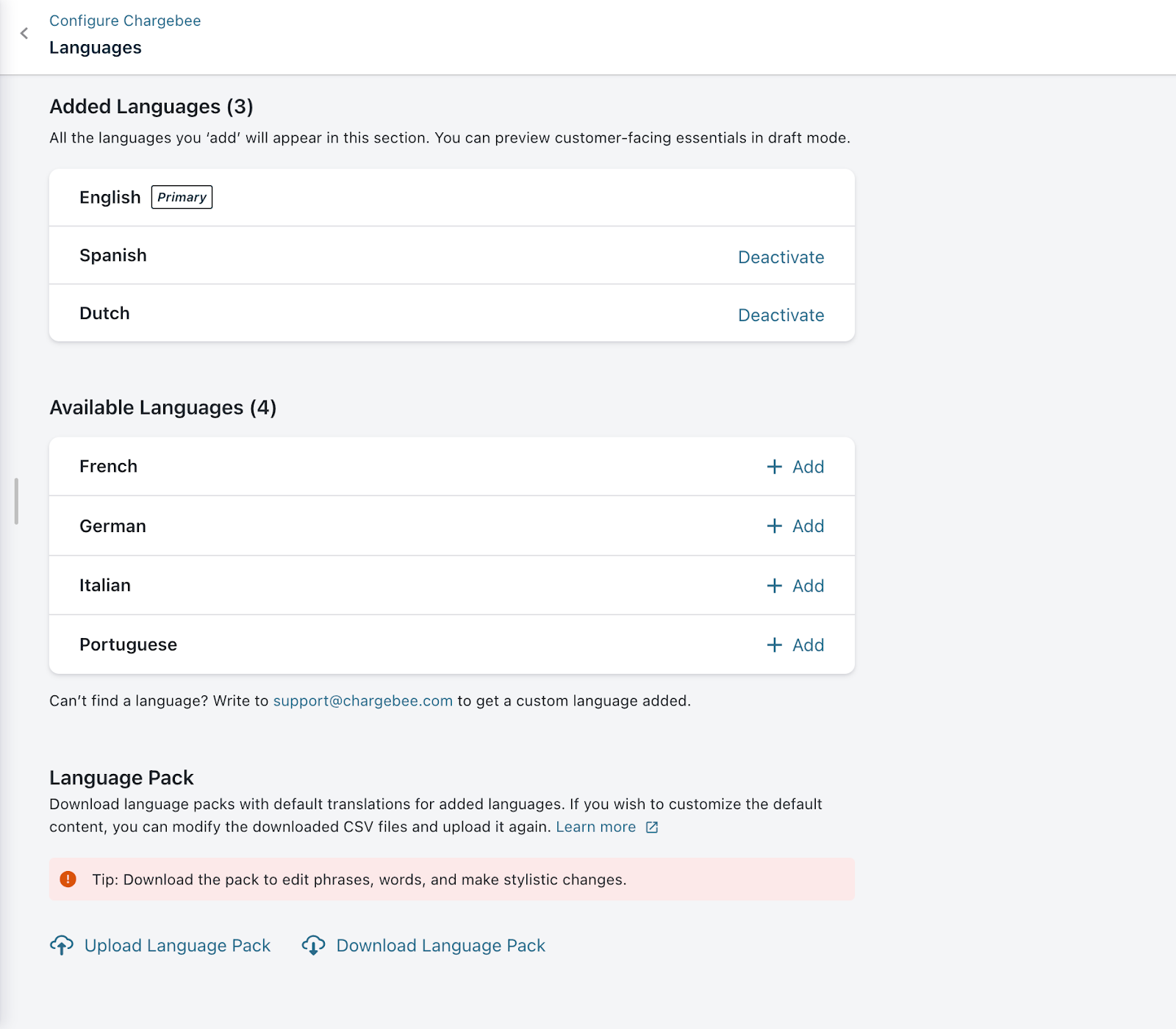Open the Configure Chargebee breadcrumb
This screenshot has height=1029, width=1176.
point(124,20)
